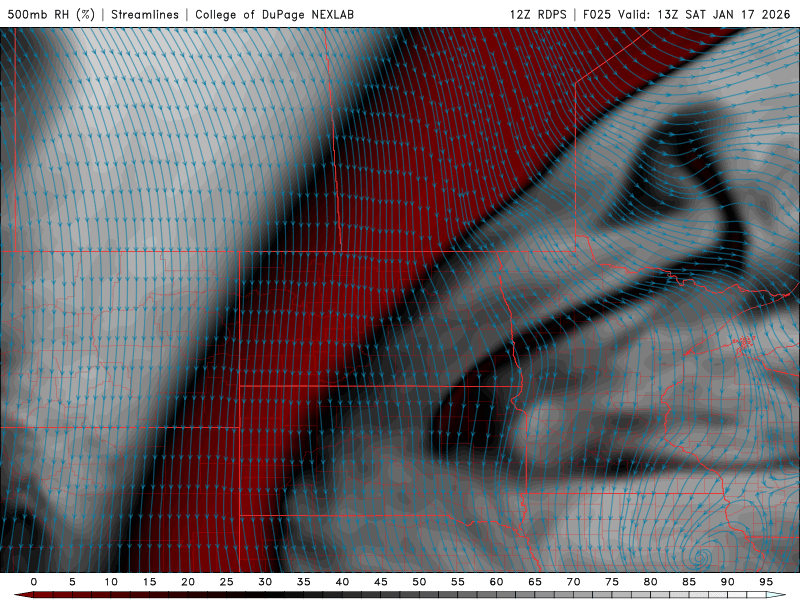Click the '500mb RH (%)' title text
800x600 pixels.
51,14
